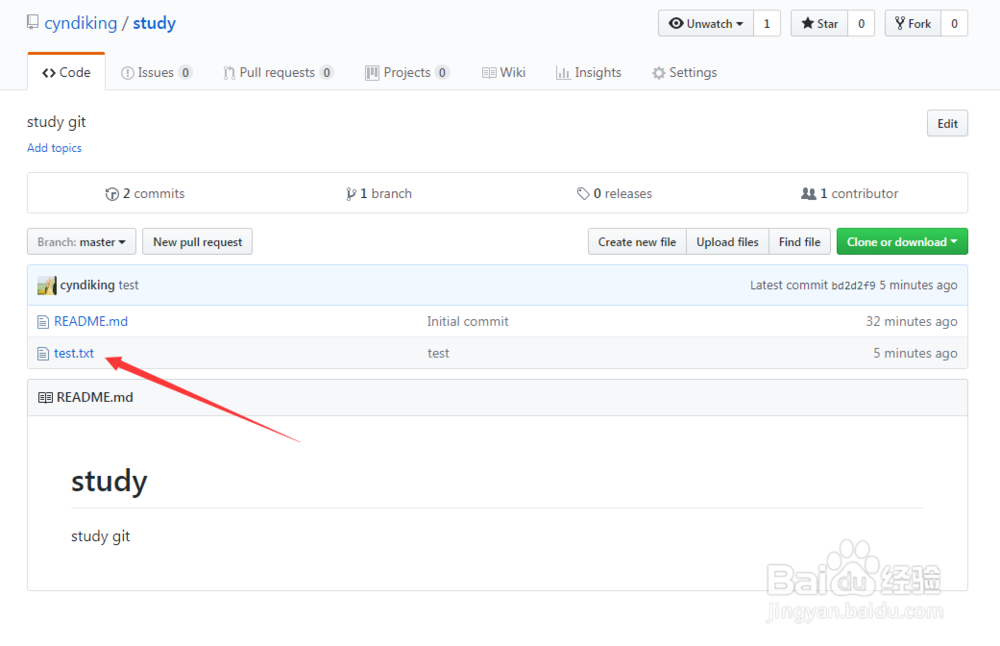Open the README.md file link
This screenshot has height=646, width=1000.
91,321
